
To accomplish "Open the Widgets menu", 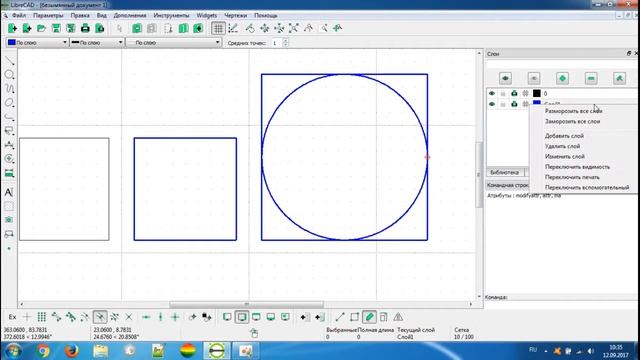I will pos(207,16).
